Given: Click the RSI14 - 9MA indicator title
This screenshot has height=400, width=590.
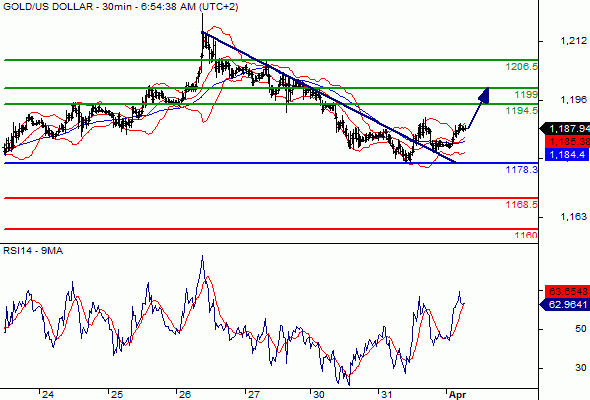Looking at the screenshot, I should pos(33,251).
